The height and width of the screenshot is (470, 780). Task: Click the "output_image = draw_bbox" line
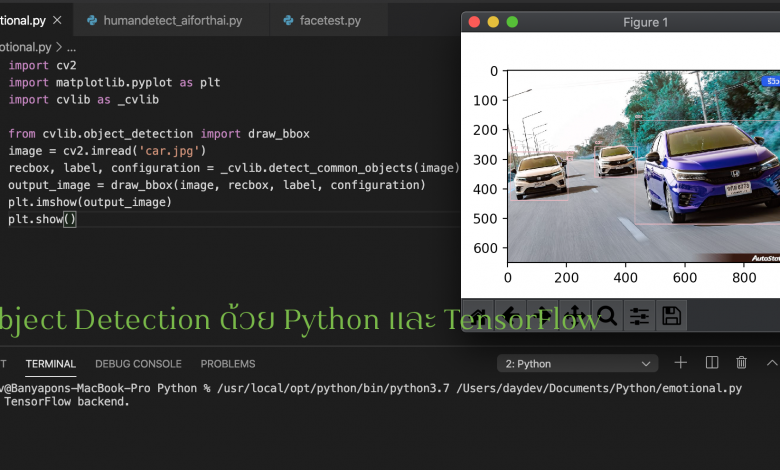pos(217,185)
